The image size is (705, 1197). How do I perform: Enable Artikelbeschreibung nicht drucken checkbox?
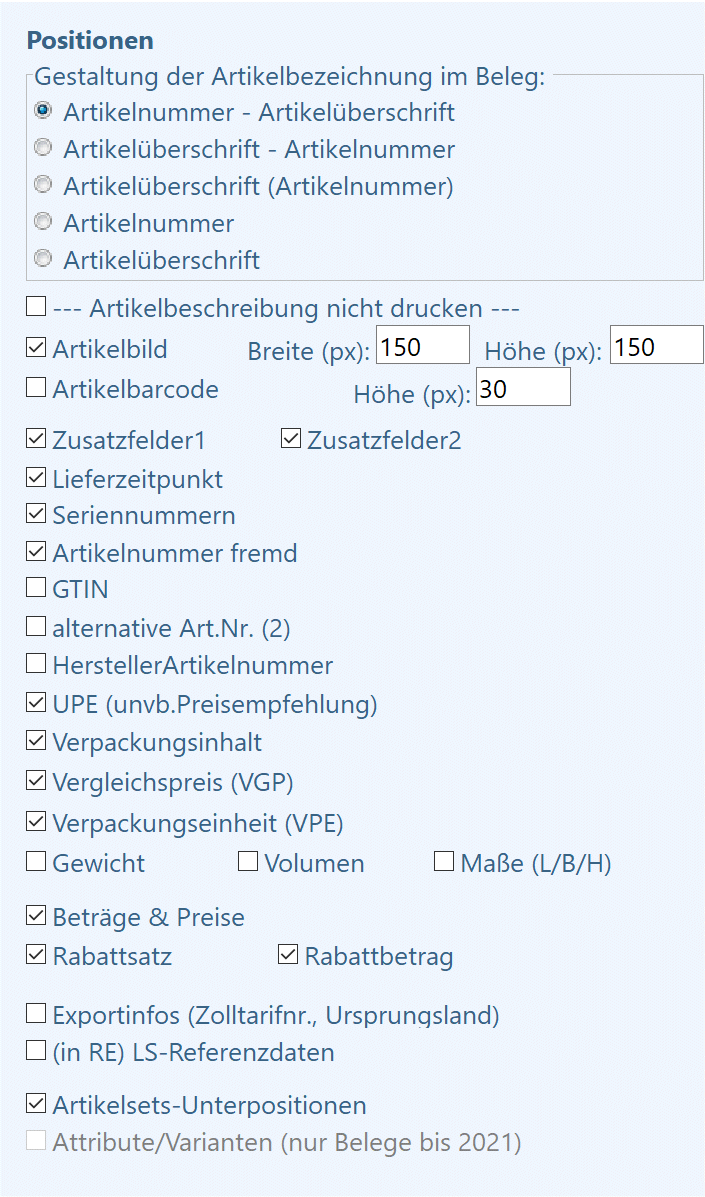pos(36,307)
